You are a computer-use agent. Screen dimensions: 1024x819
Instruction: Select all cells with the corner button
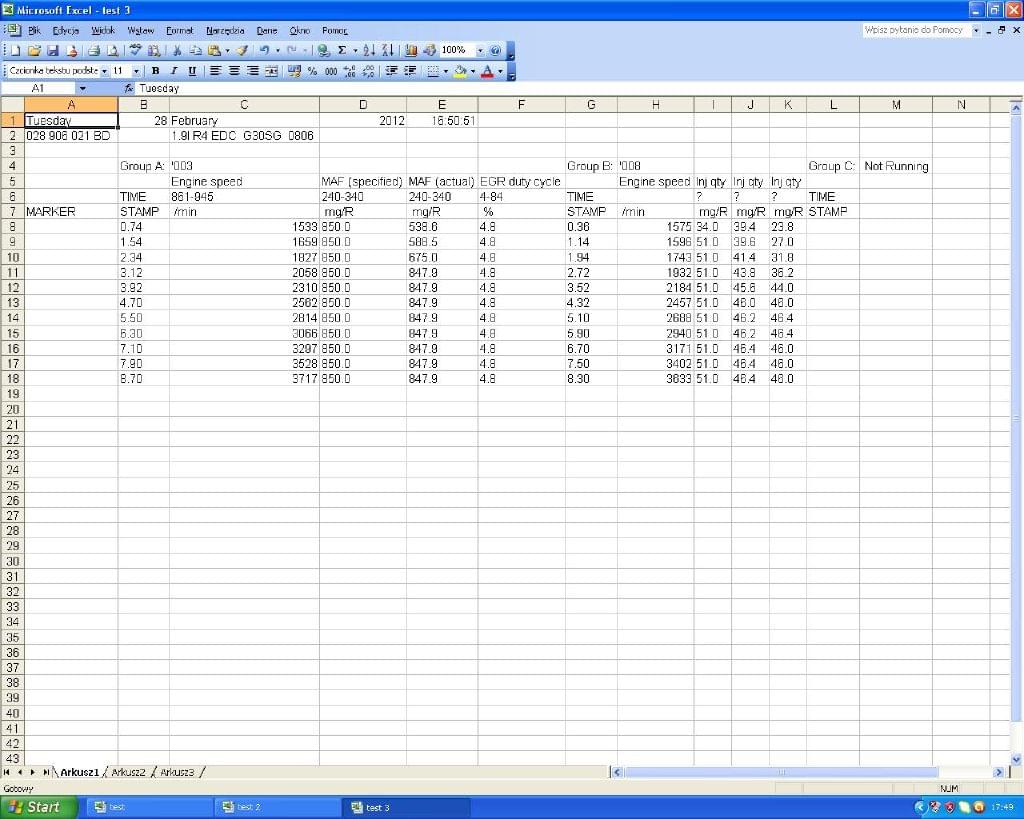[12, 104]
